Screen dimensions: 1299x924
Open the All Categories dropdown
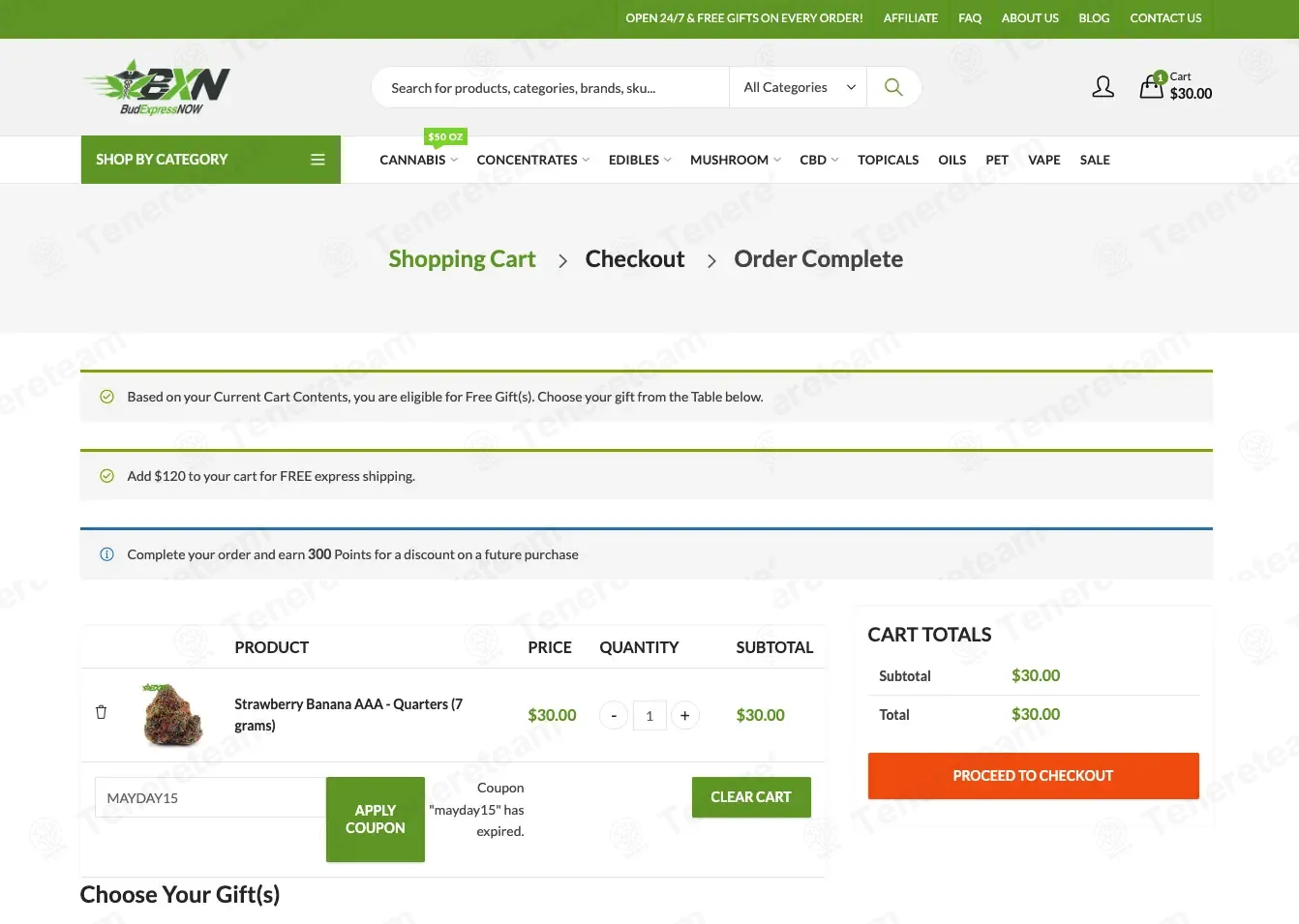799,87
